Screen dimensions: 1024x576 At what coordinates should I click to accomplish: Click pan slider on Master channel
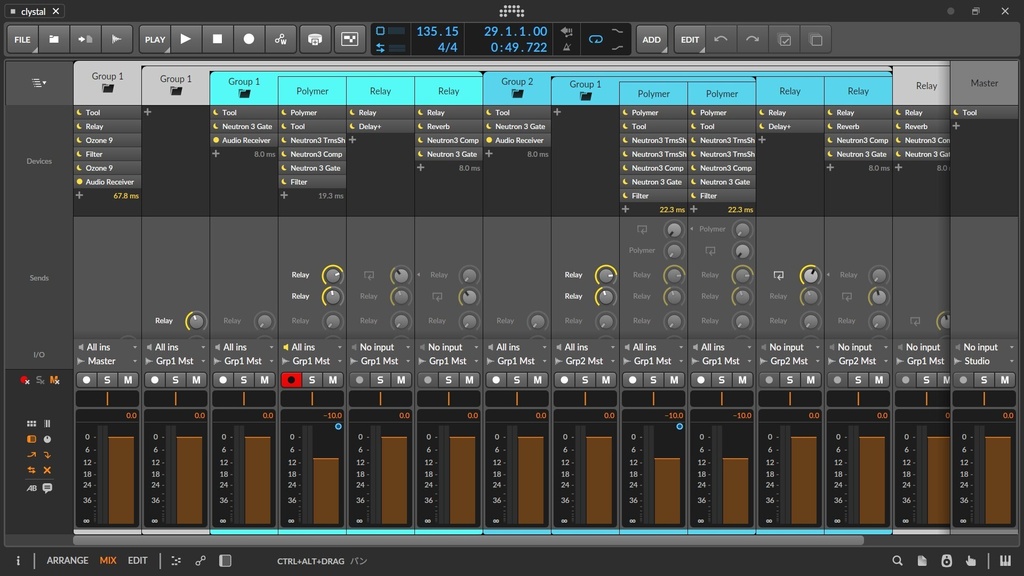pyautogui.click(x=984, y=398)
